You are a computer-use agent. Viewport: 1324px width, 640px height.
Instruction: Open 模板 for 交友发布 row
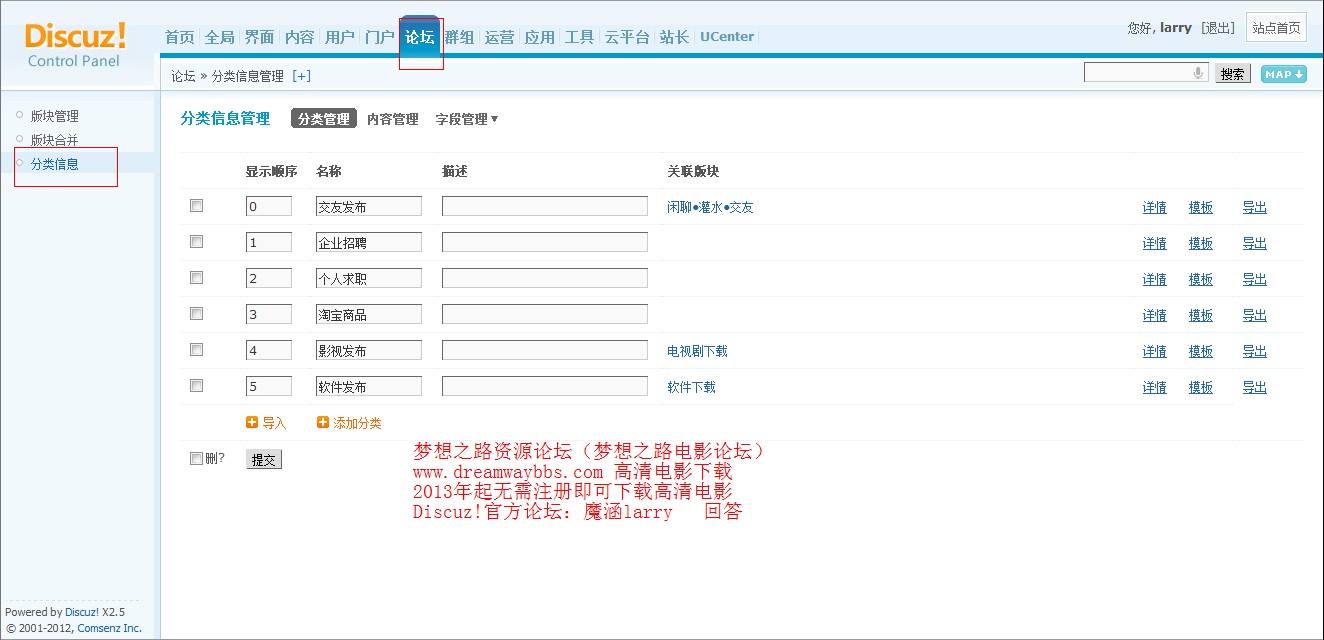(1201, 208)
